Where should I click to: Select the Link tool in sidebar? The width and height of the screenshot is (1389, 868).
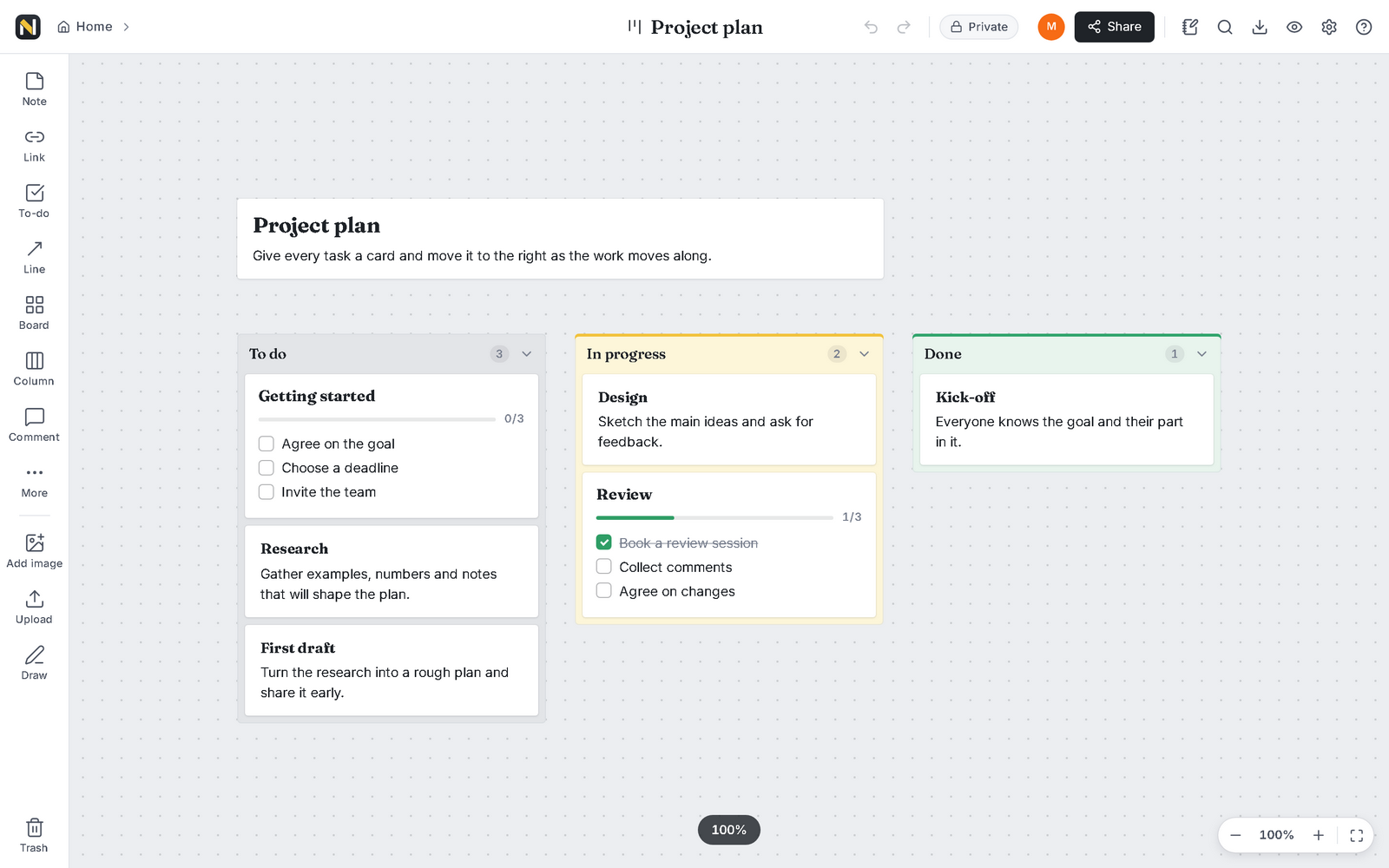[35, 146]
